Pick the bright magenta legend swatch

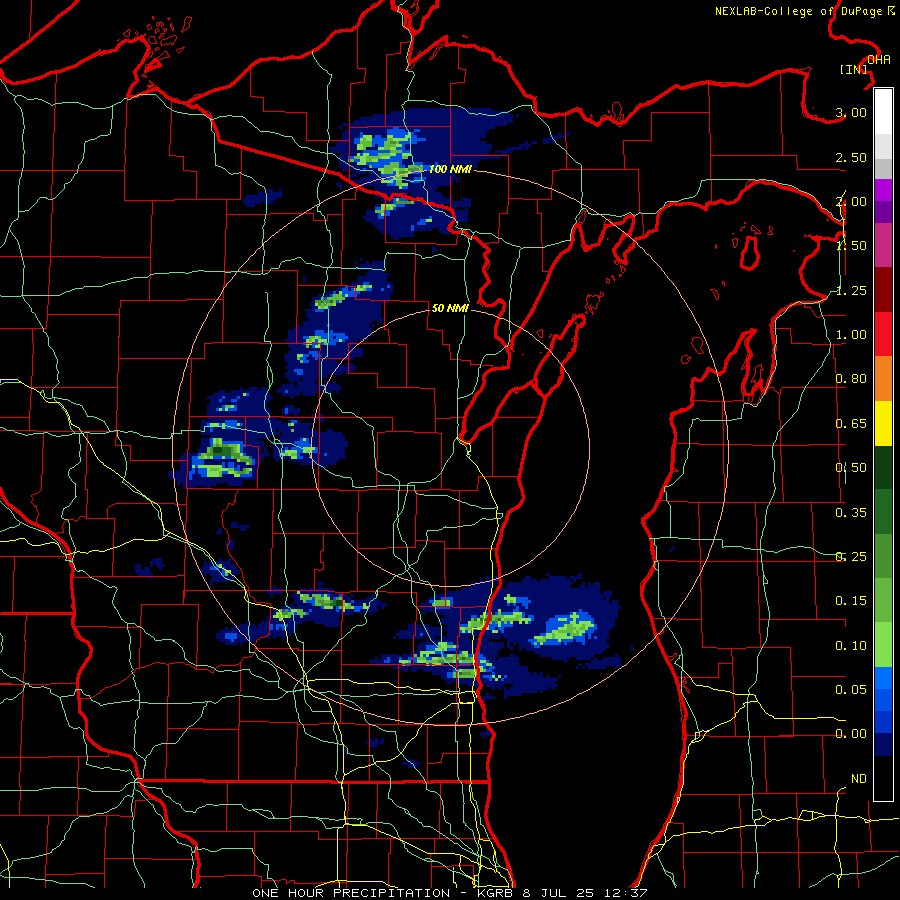coord(883,190)
